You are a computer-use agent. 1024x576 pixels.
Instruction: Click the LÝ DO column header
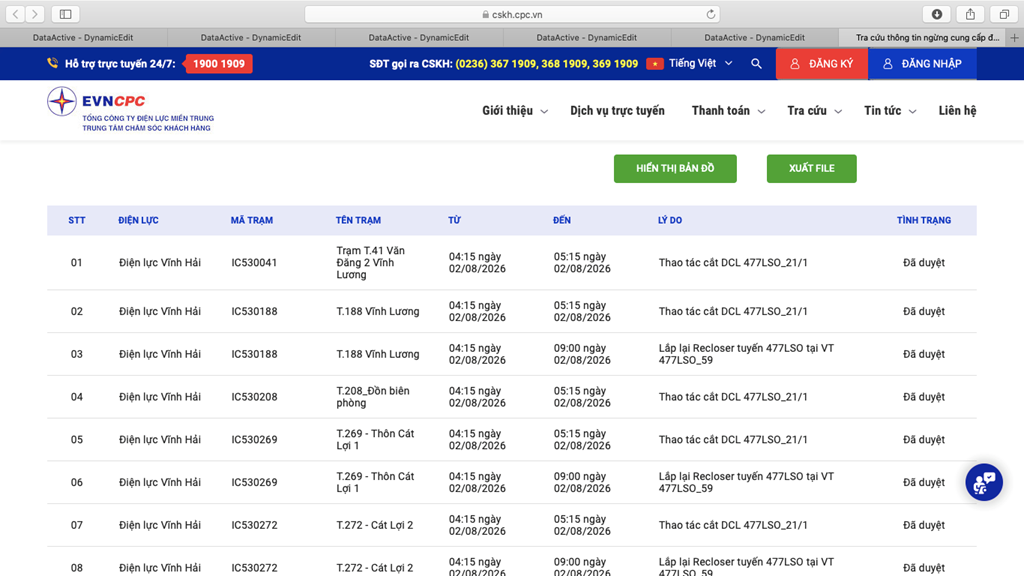coord(669,220)
